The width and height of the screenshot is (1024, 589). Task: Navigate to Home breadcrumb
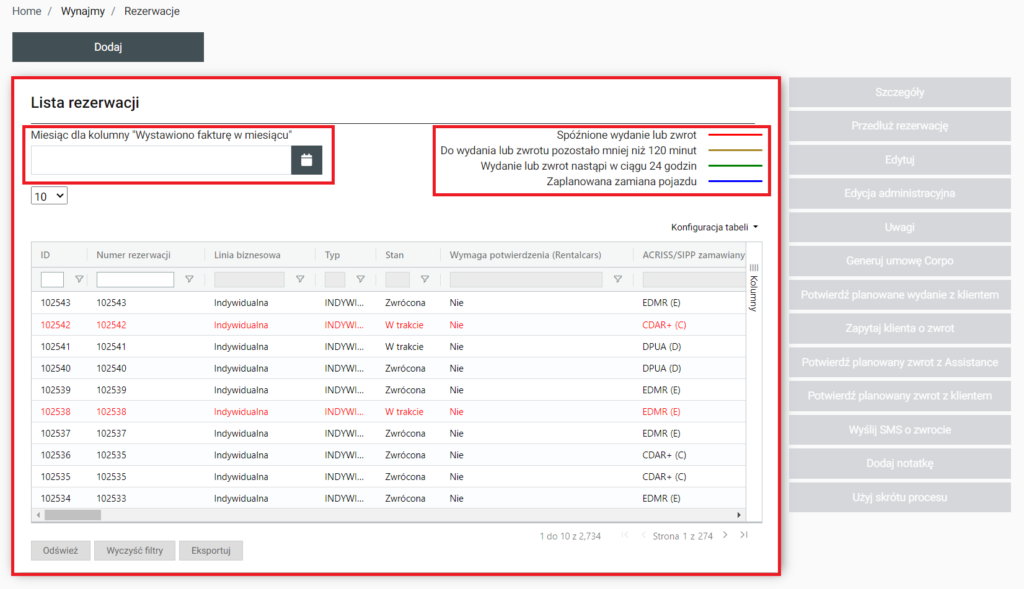pos(27,11)
